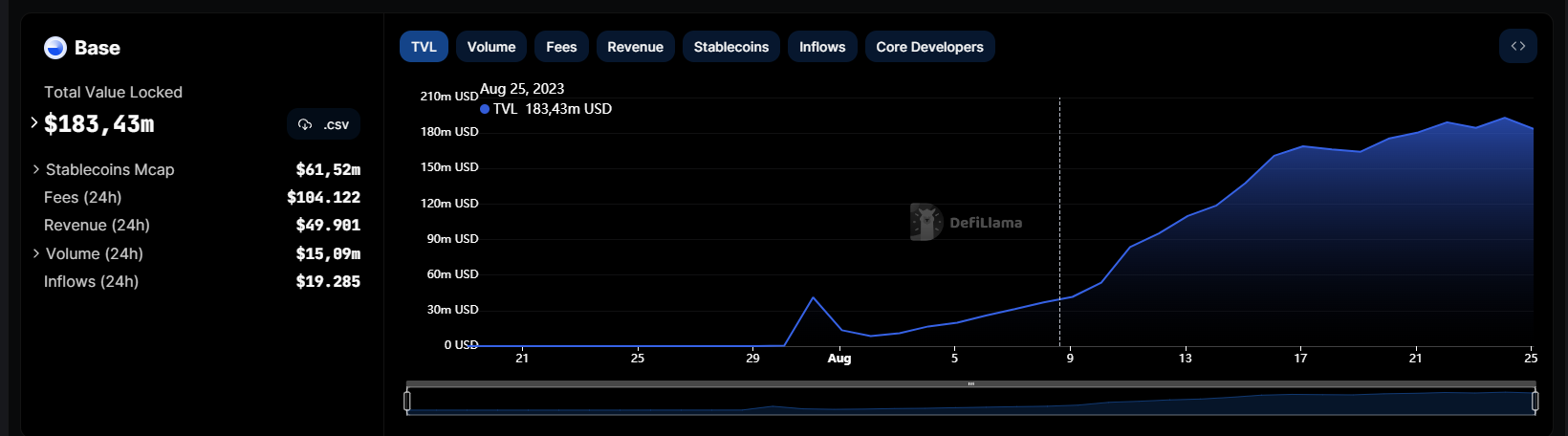Image resolution: width=1568 pixels, height=436 pixels.
Task: Select the TVL chart tab
Action: (424, 47)
